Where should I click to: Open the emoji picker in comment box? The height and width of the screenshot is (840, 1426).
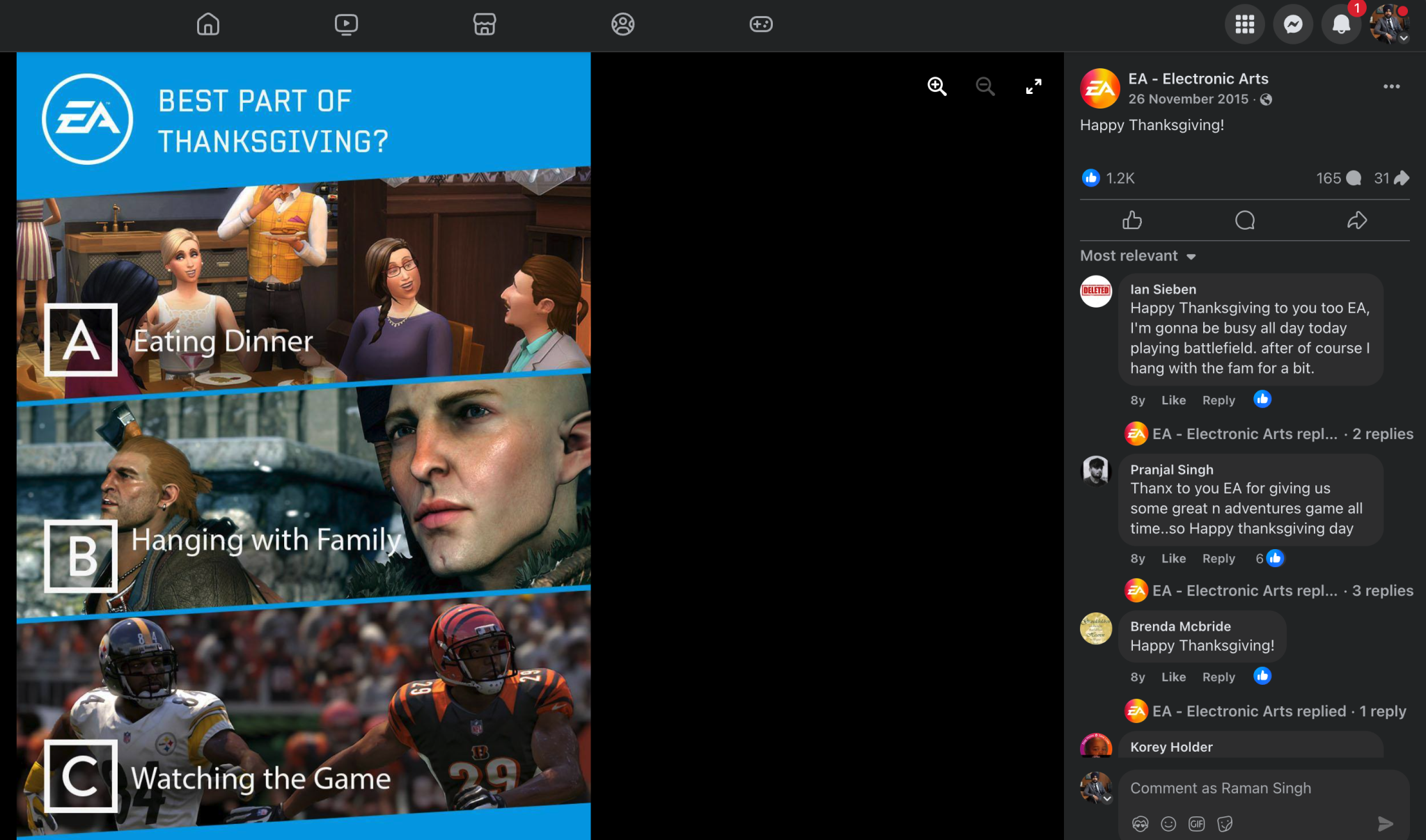1168,824
